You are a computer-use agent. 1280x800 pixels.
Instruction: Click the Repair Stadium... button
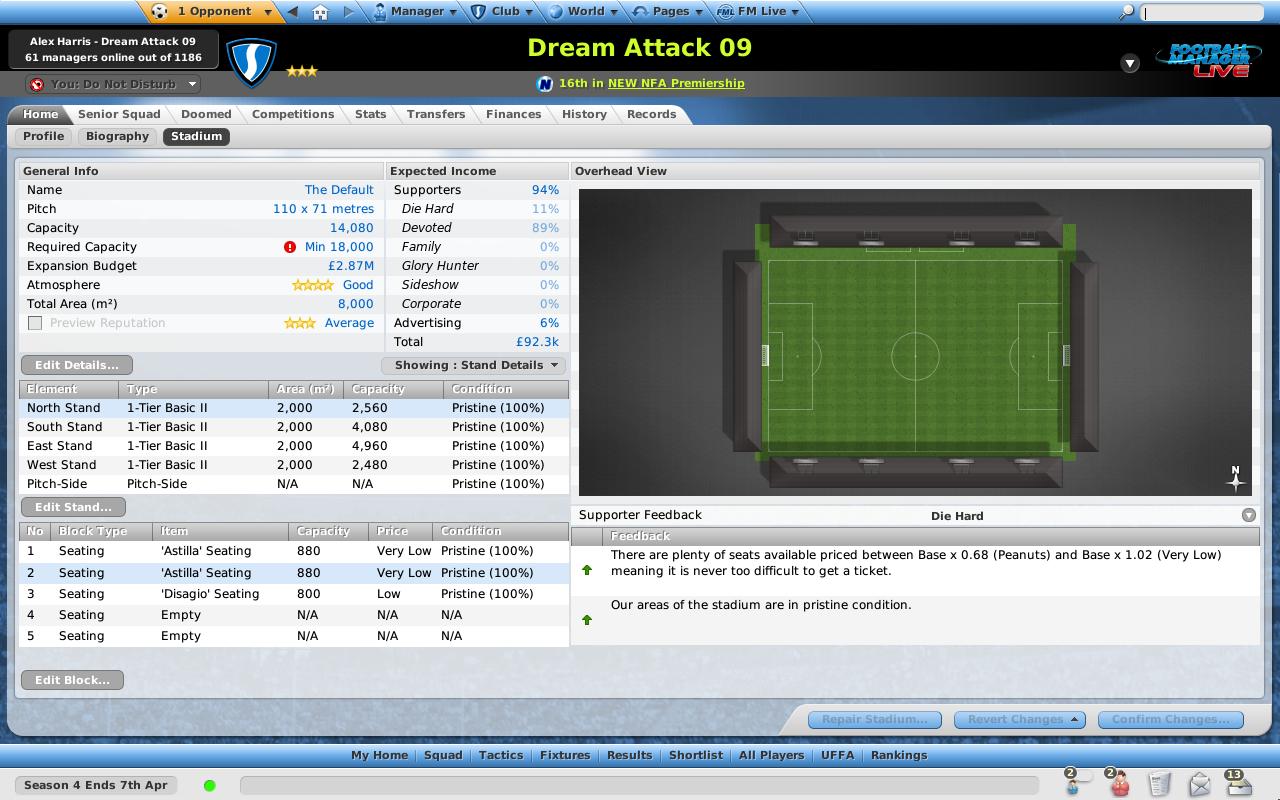tap(875, 719)
